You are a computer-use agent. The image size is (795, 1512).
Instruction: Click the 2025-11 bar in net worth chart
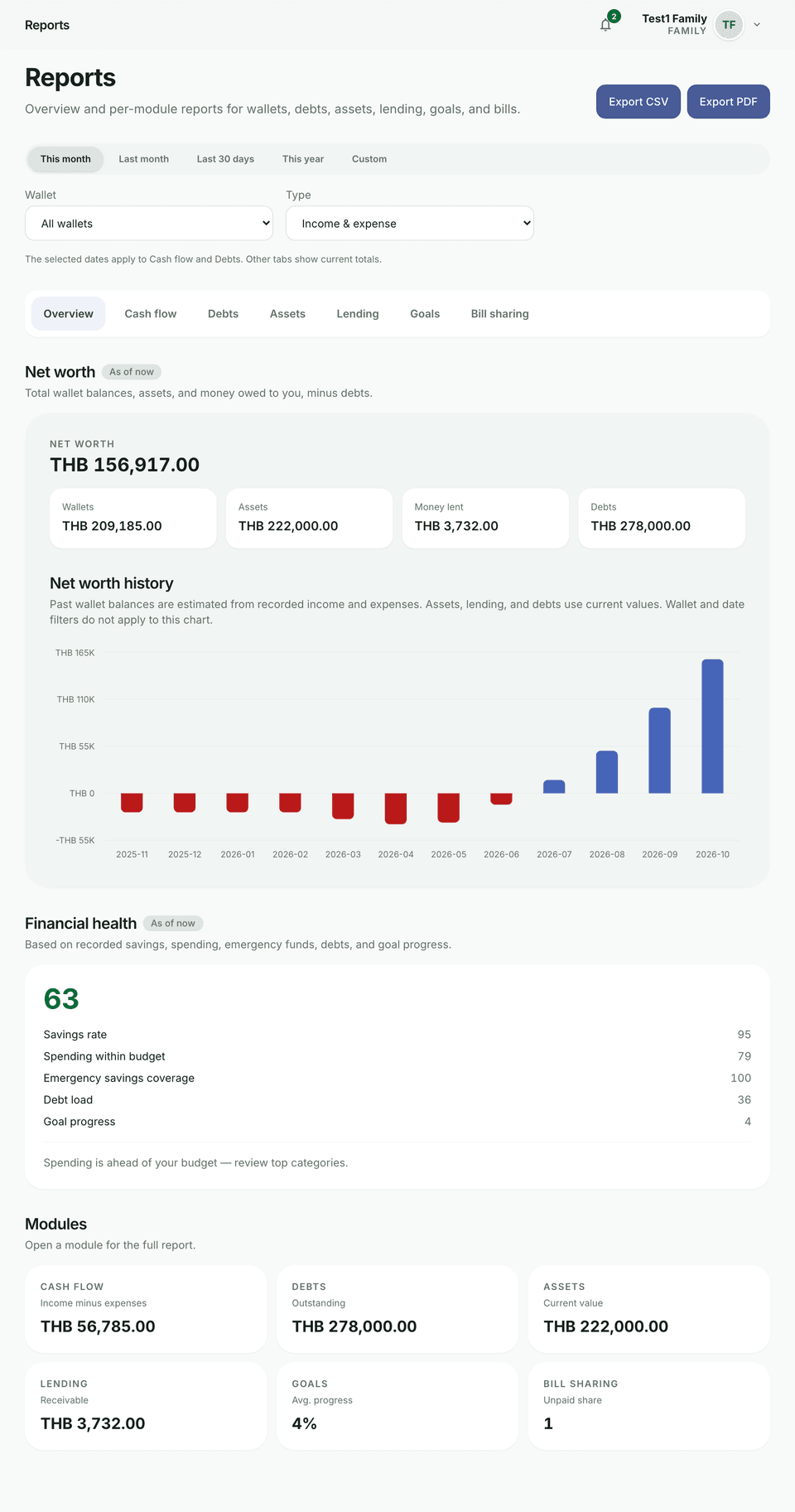coord(132,803)
